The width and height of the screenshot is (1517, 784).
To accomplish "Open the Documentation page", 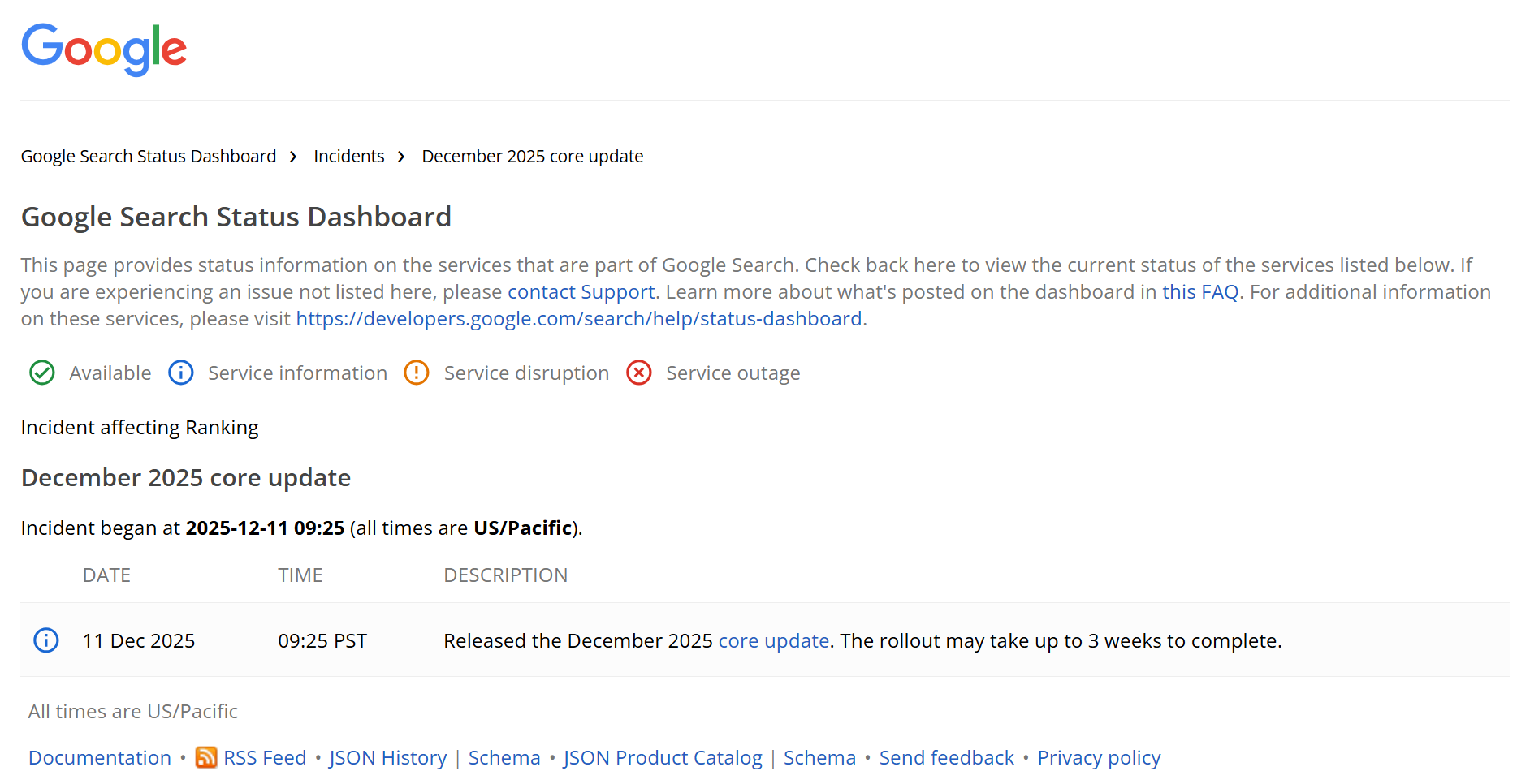I will click(99, 757).
